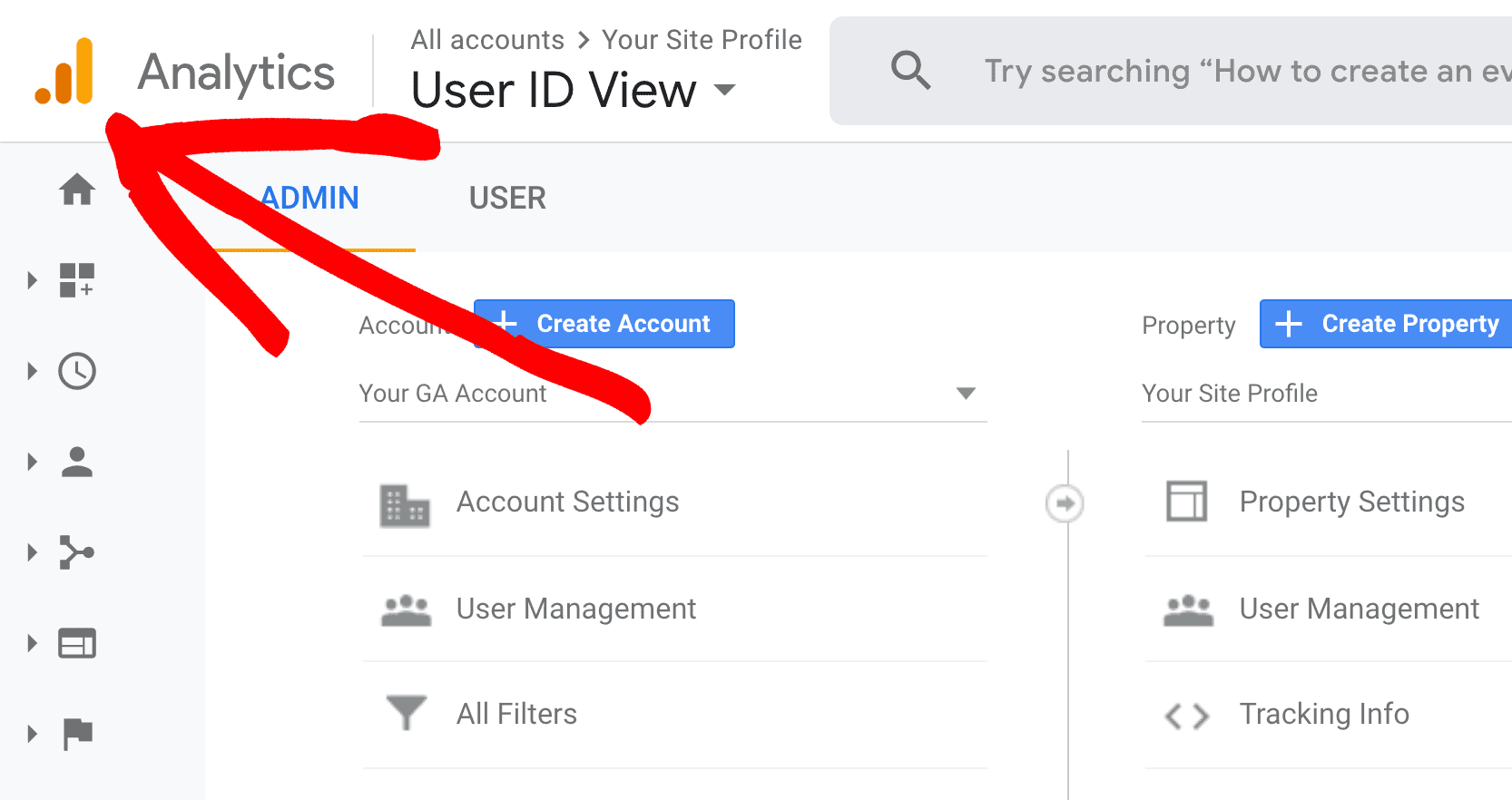Screen dimensions: 1512x800
Task: Open Realtime reports clock icon
Action: (77, 371)
